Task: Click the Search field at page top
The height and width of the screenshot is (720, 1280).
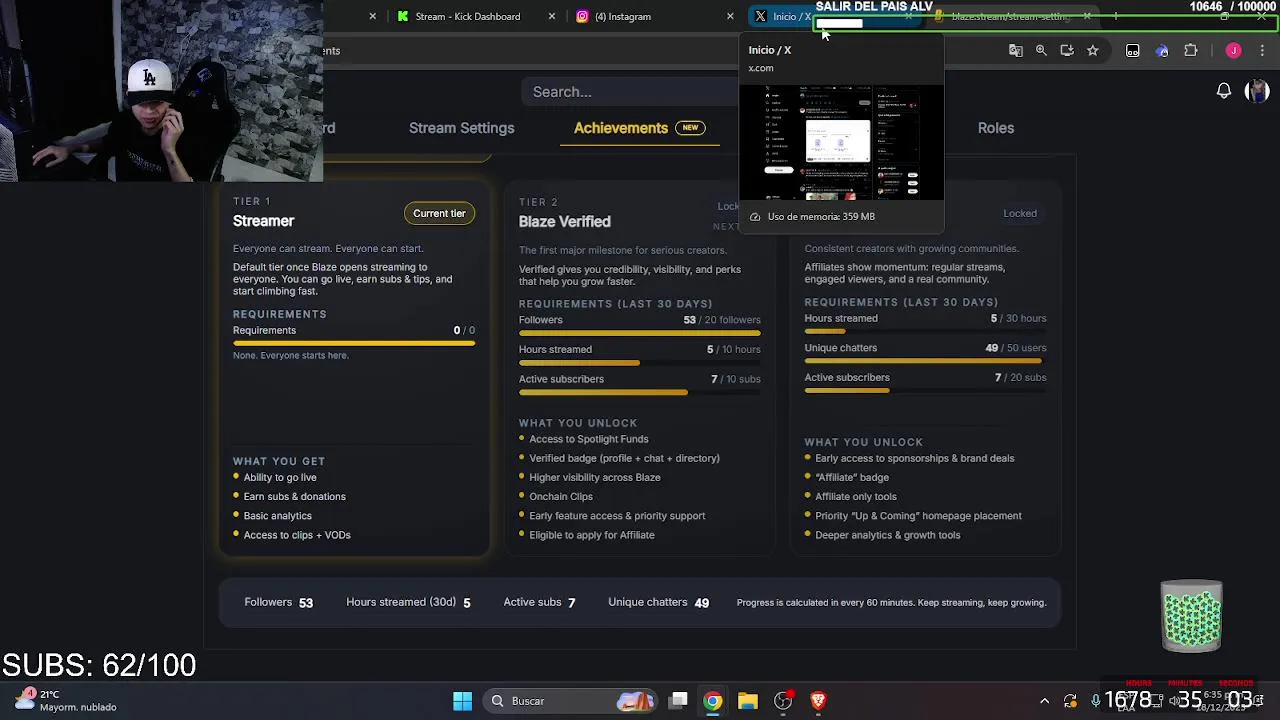Action: 630,92
